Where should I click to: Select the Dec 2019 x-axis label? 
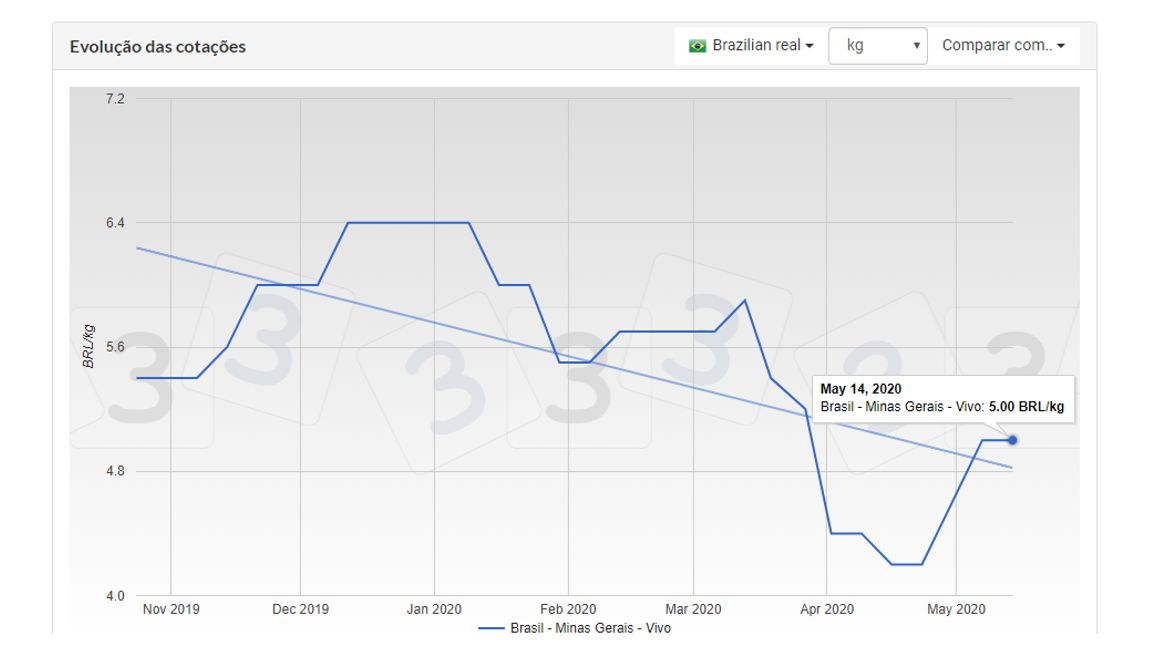click(x=300, y=609)
